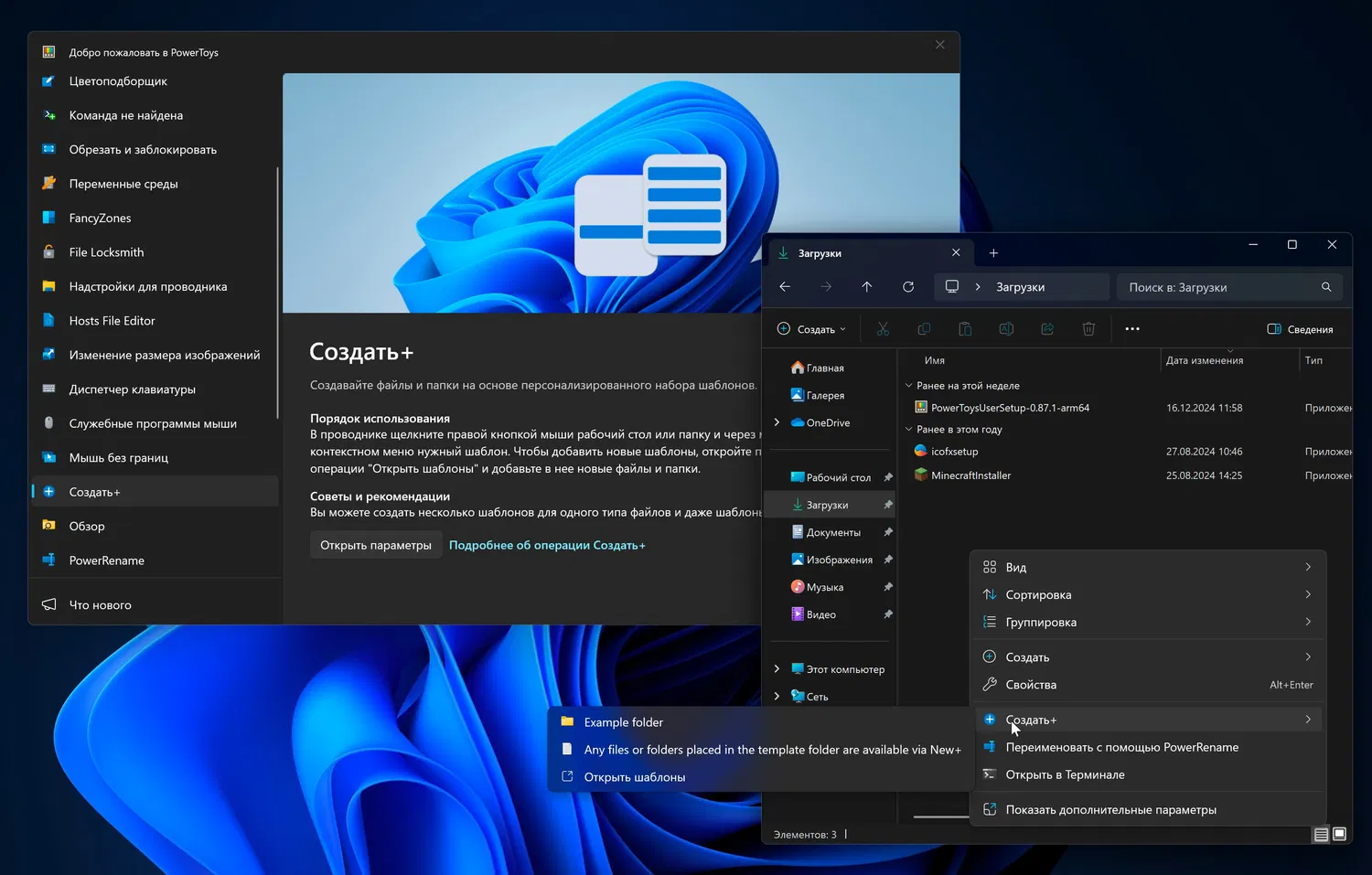Viewport: 1372px width, 875px height.
Task: Open Мышь без границ in PowerToys sidebar
Action: tap(154, 458)
